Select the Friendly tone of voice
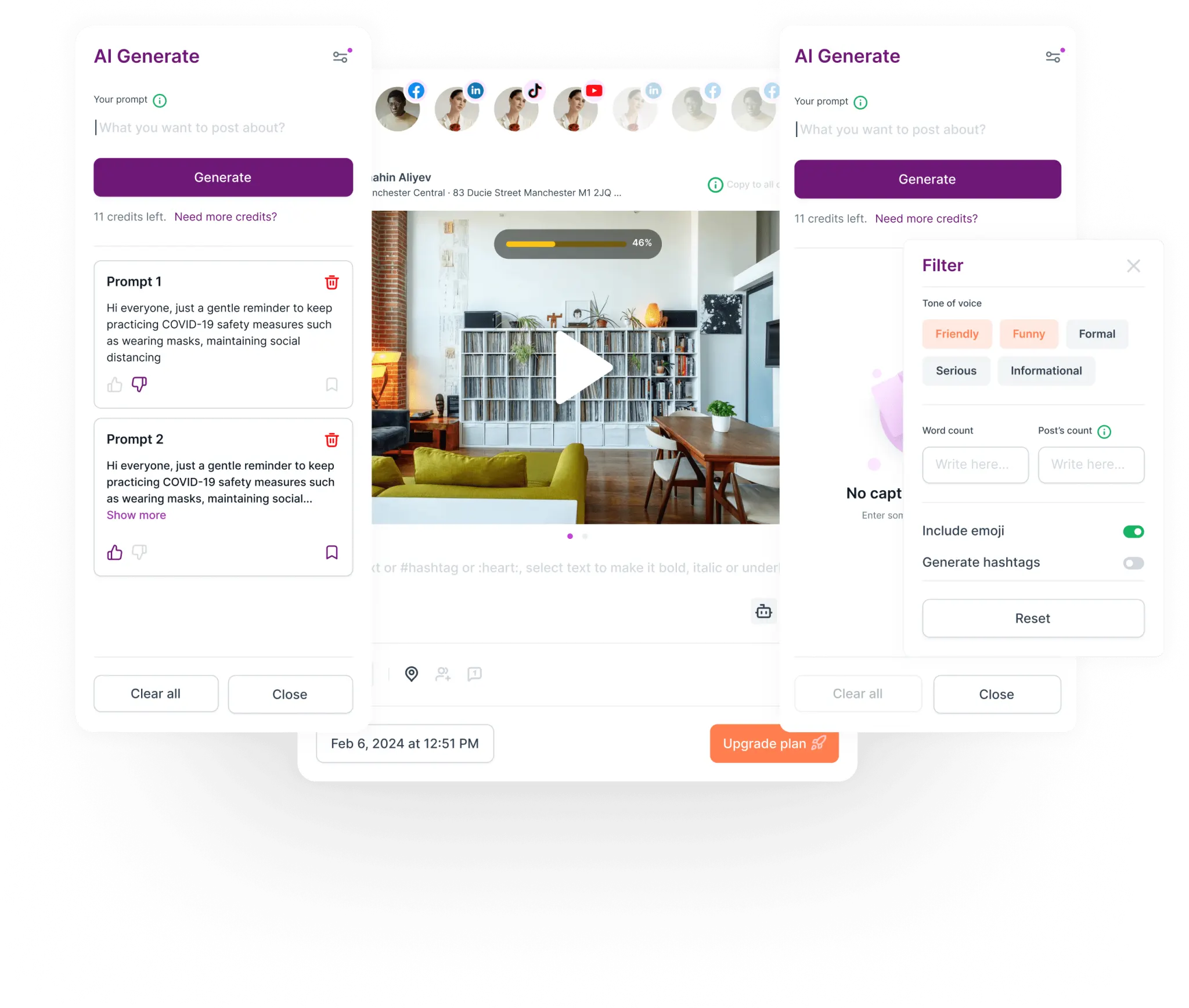1189x1008 pixels. point(955,333)
